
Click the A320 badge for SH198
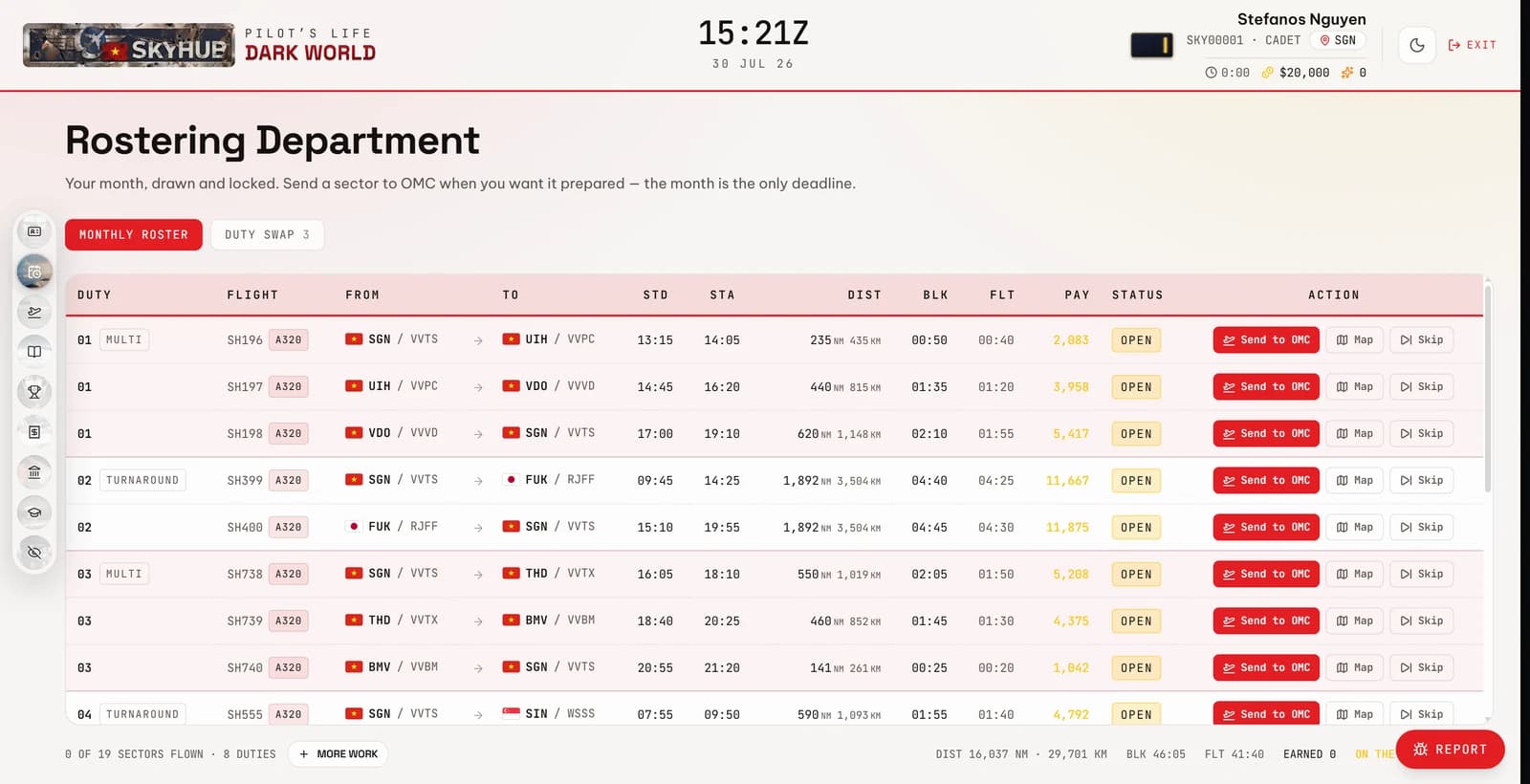click(x=288, y=434)
